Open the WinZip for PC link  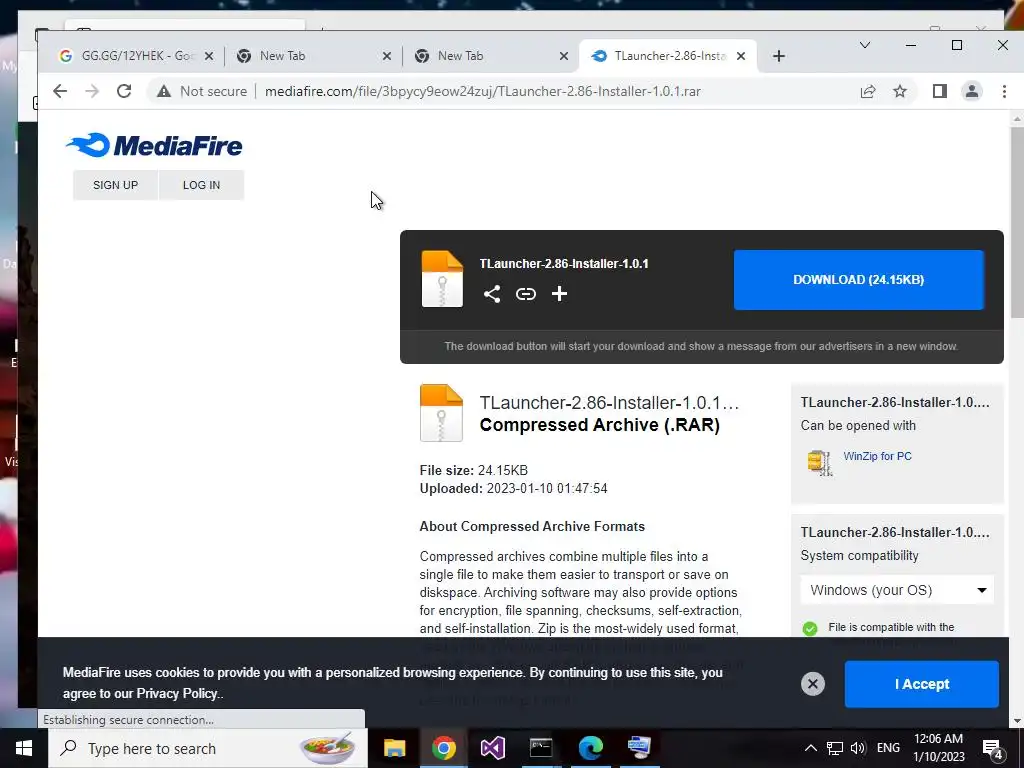pyautogui.click(x=877, y=456)
